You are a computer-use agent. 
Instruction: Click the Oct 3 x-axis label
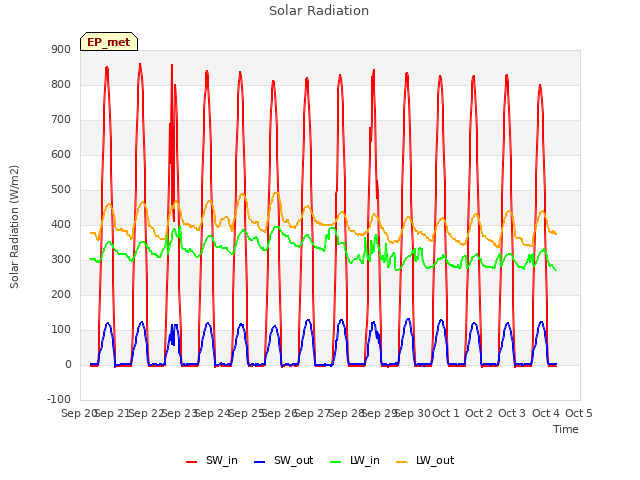(512, 413)
